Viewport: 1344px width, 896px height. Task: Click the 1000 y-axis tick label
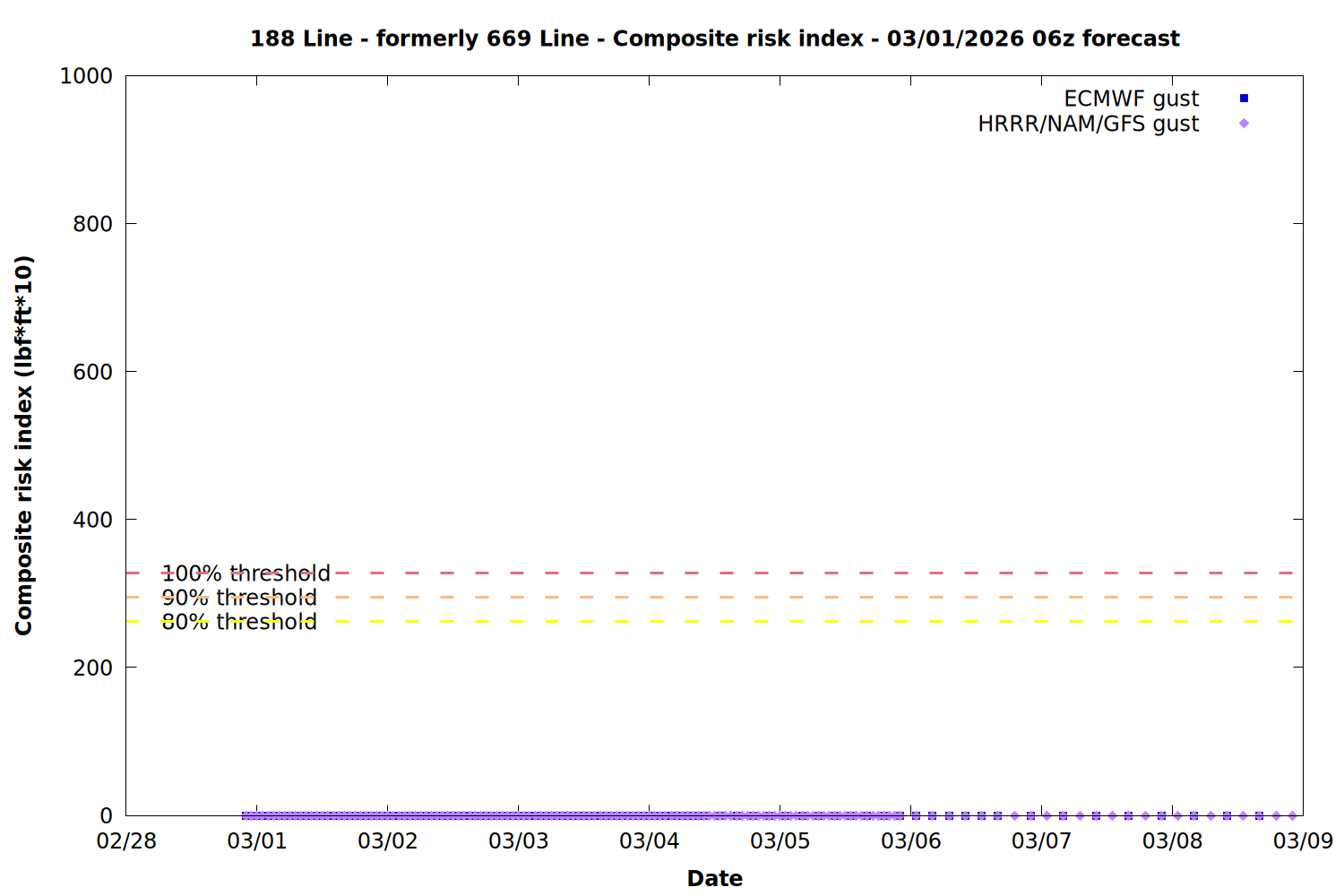[x=86, y=76]
